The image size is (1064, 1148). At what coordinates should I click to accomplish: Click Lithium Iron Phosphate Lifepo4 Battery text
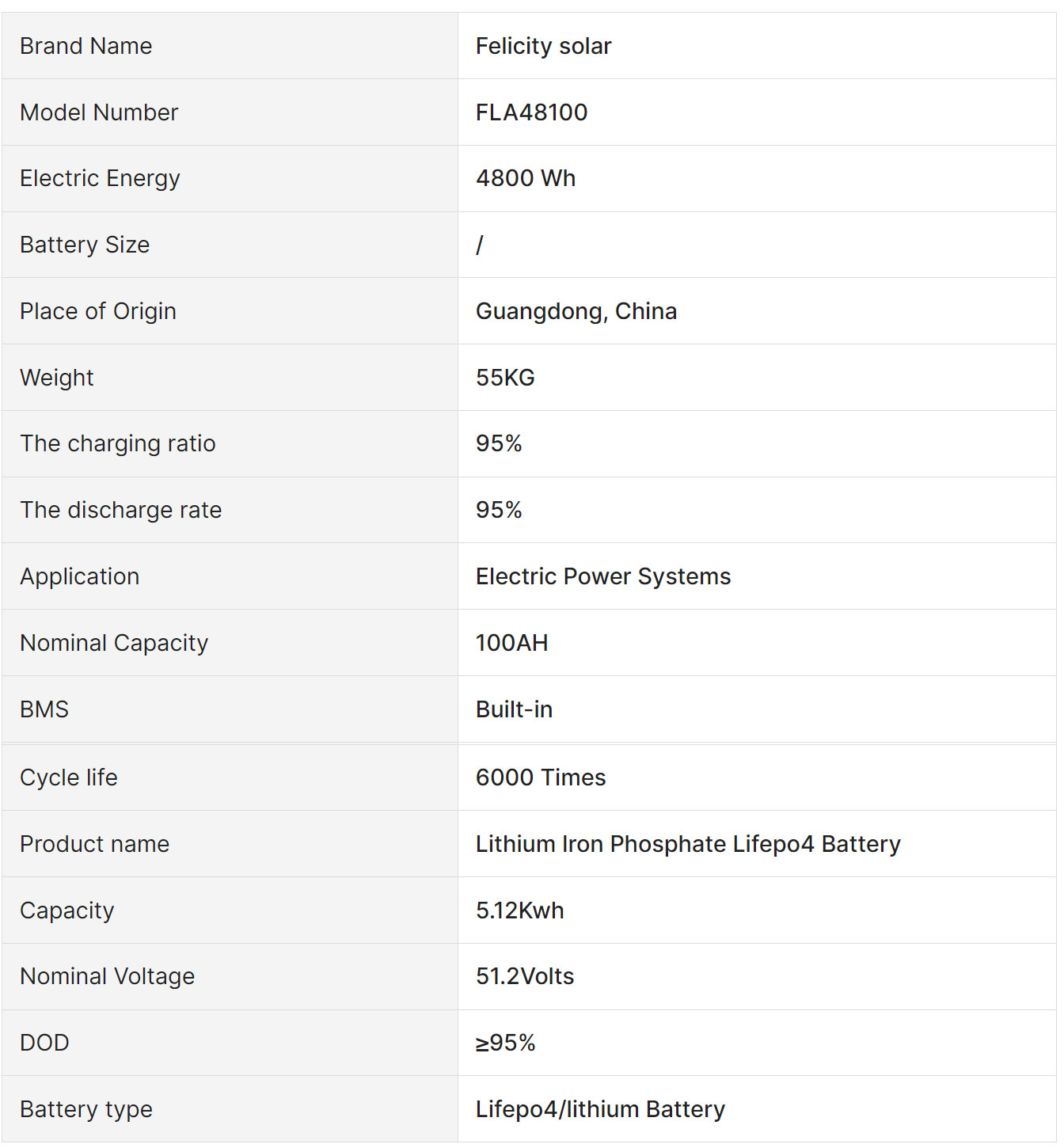click(x=688, y=844)
